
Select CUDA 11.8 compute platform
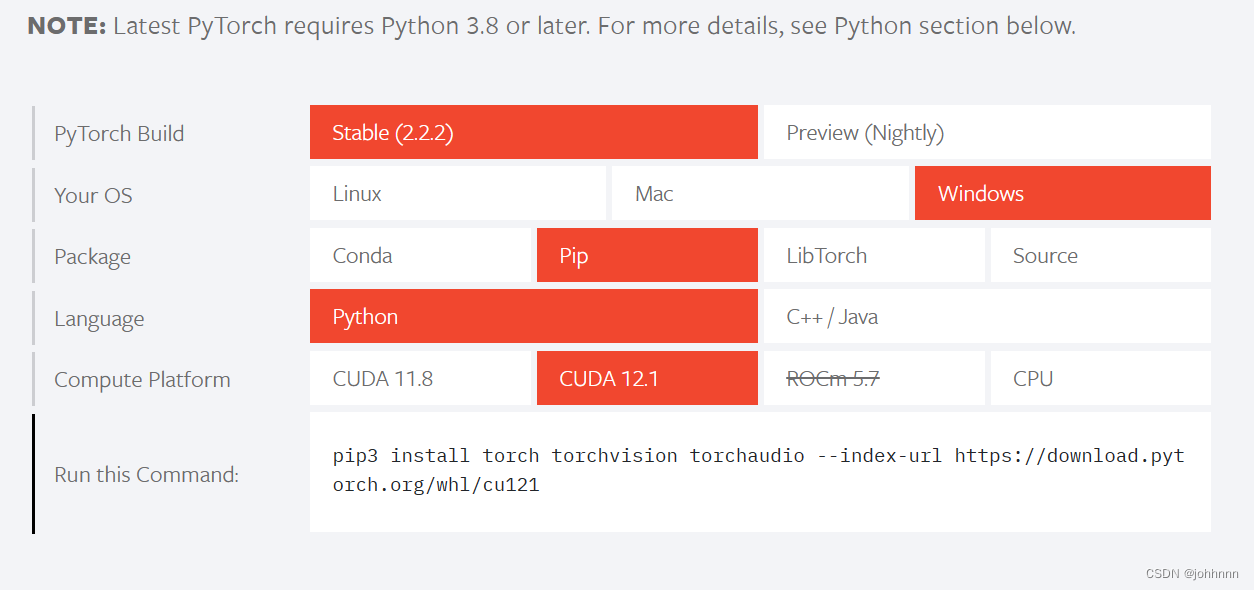click(420, 378)
